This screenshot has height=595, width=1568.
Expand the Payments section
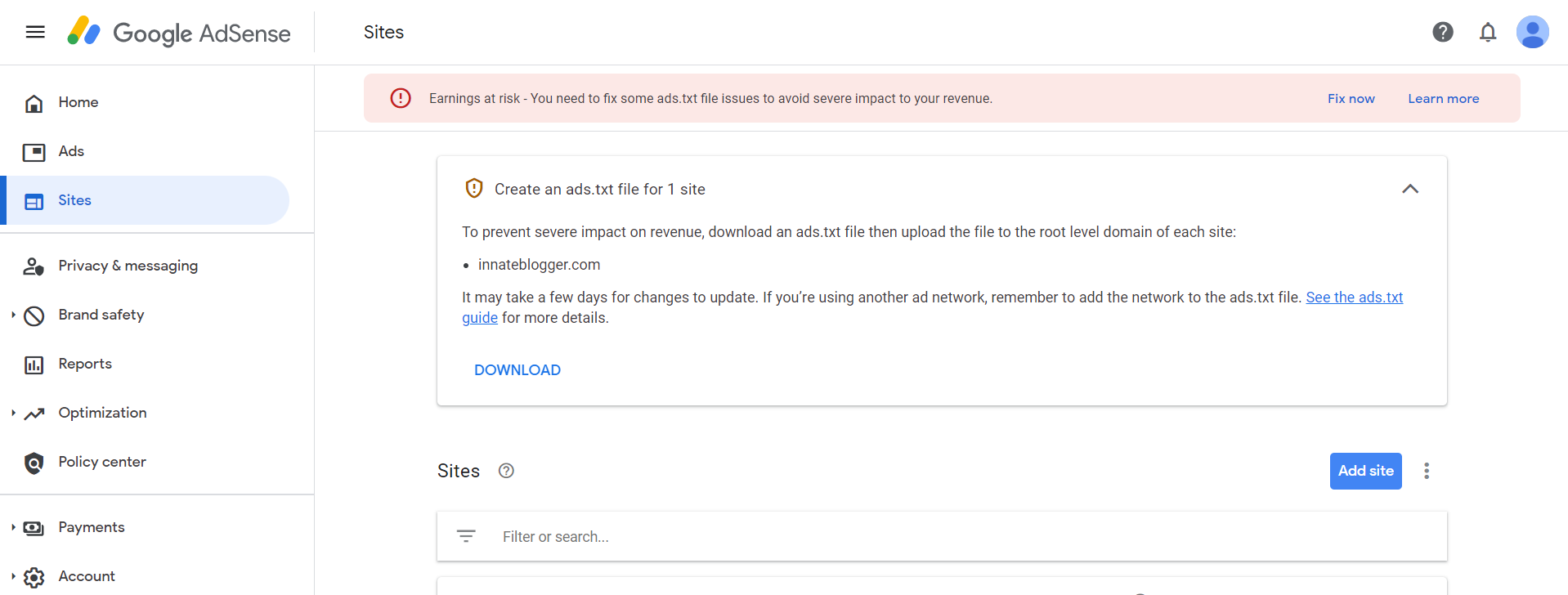tap(91, 527)
